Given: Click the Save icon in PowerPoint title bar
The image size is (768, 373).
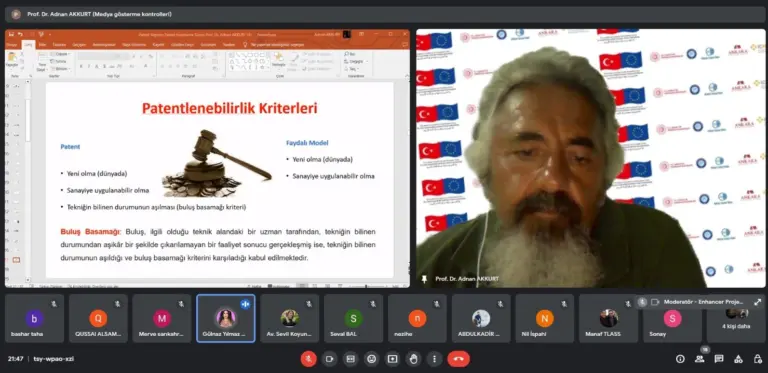Looking at the screenshot, I should (x=11, y=34).
